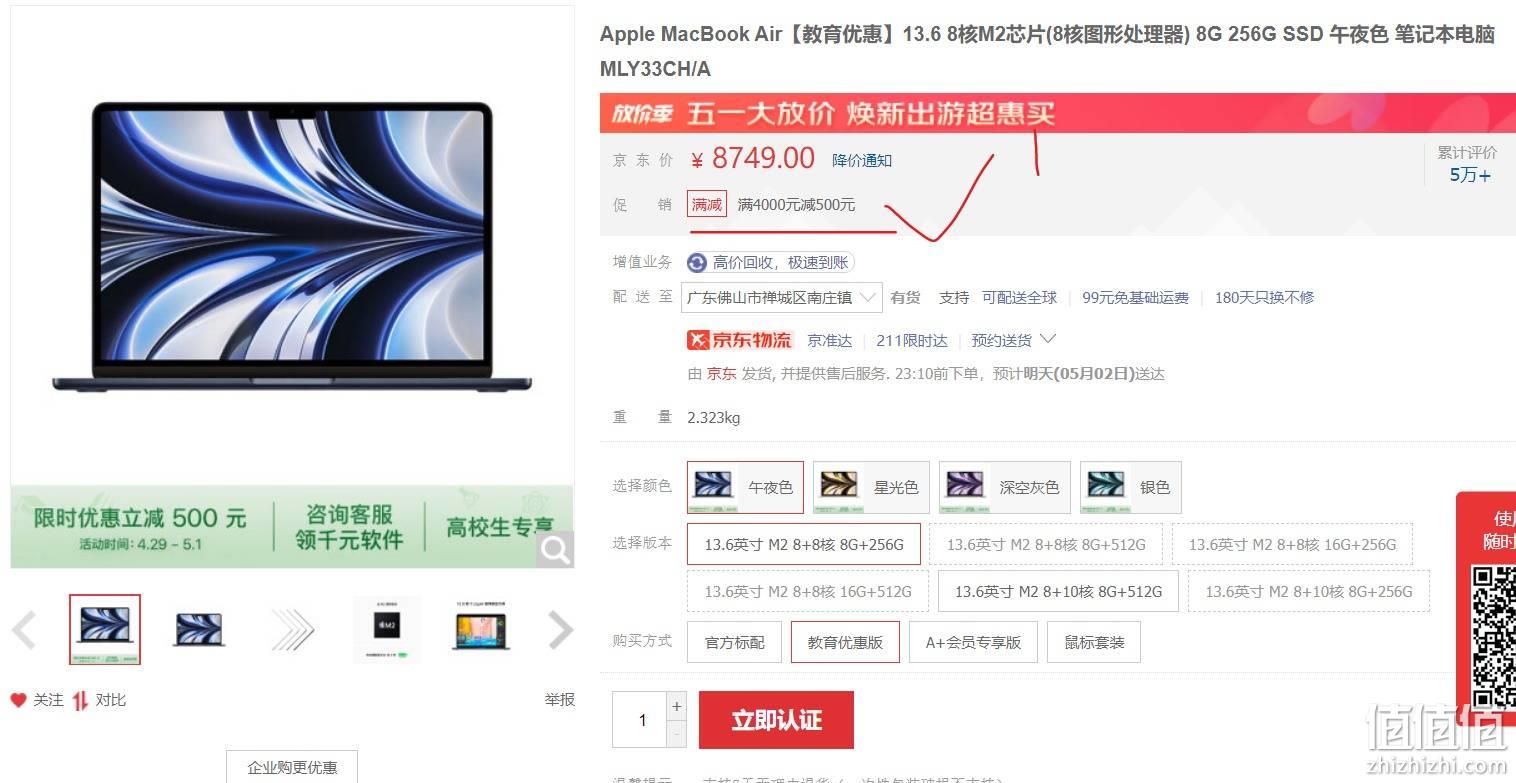Click the magnifier zoom icon on product image
Image resolution: width=1516 pixels, height=783 pixels.
pos(555,548)
